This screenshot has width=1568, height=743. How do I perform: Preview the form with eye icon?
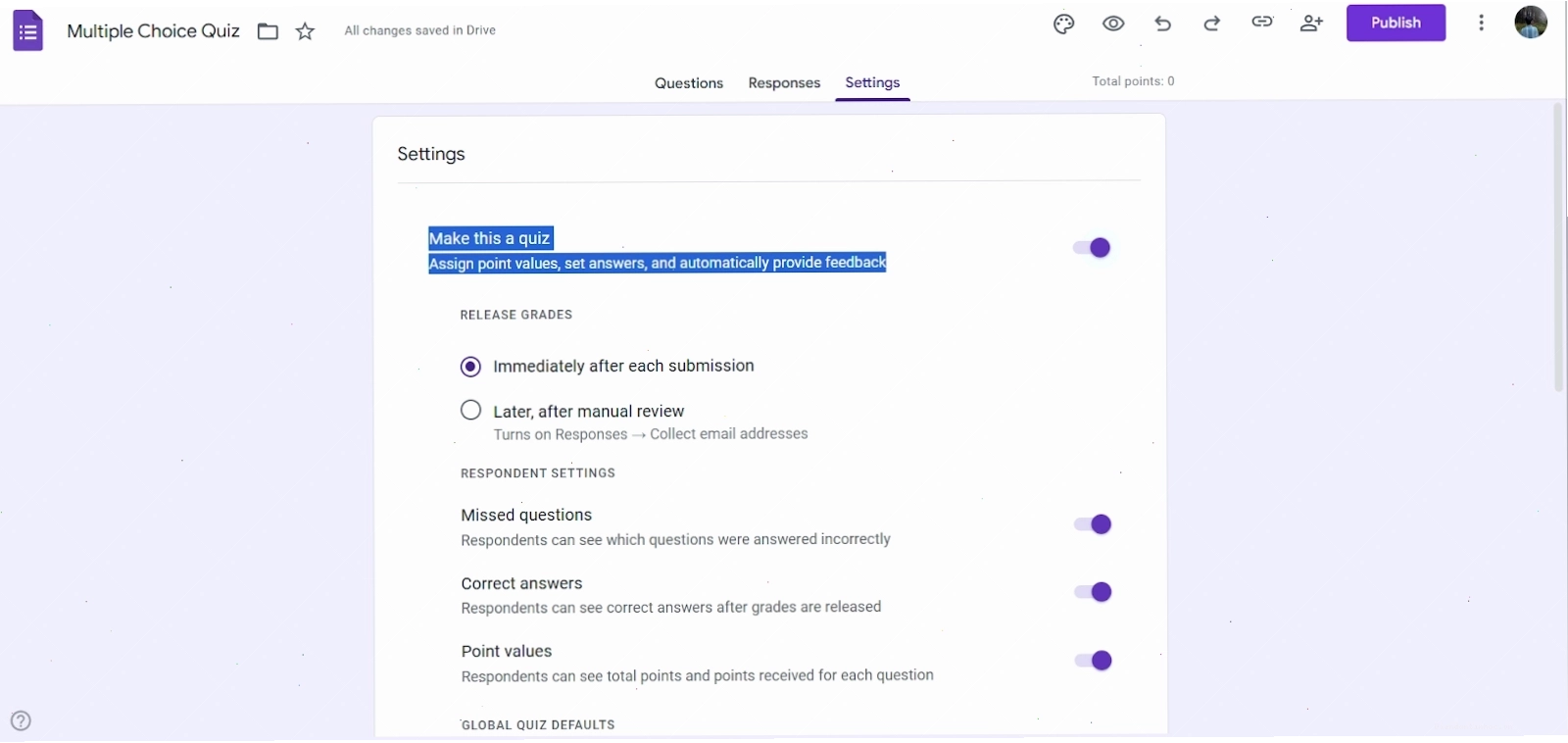pos(1113,24)
